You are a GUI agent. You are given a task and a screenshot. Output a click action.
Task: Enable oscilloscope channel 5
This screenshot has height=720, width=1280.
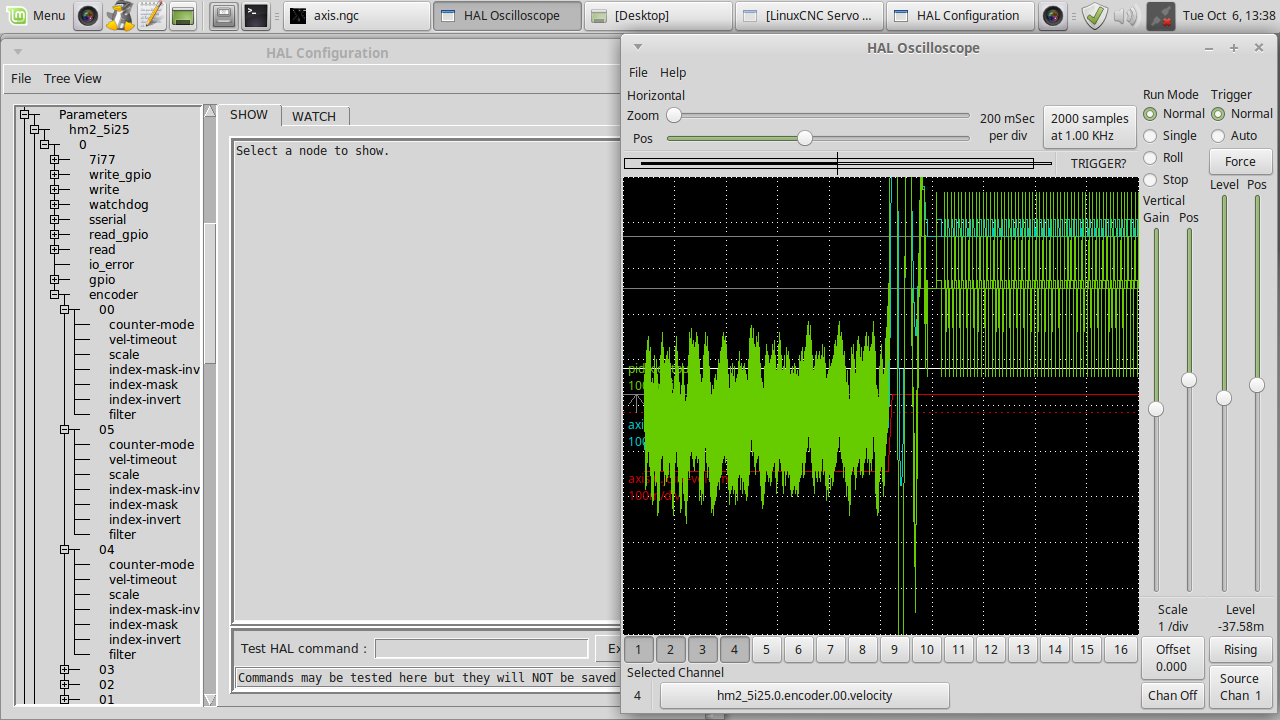pyautogui.click(x=766, y=650)
